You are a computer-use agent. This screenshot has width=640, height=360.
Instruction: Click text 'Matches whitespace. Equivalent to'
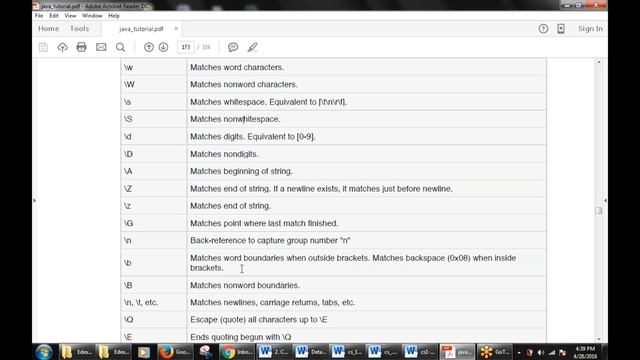pos(253,102)
